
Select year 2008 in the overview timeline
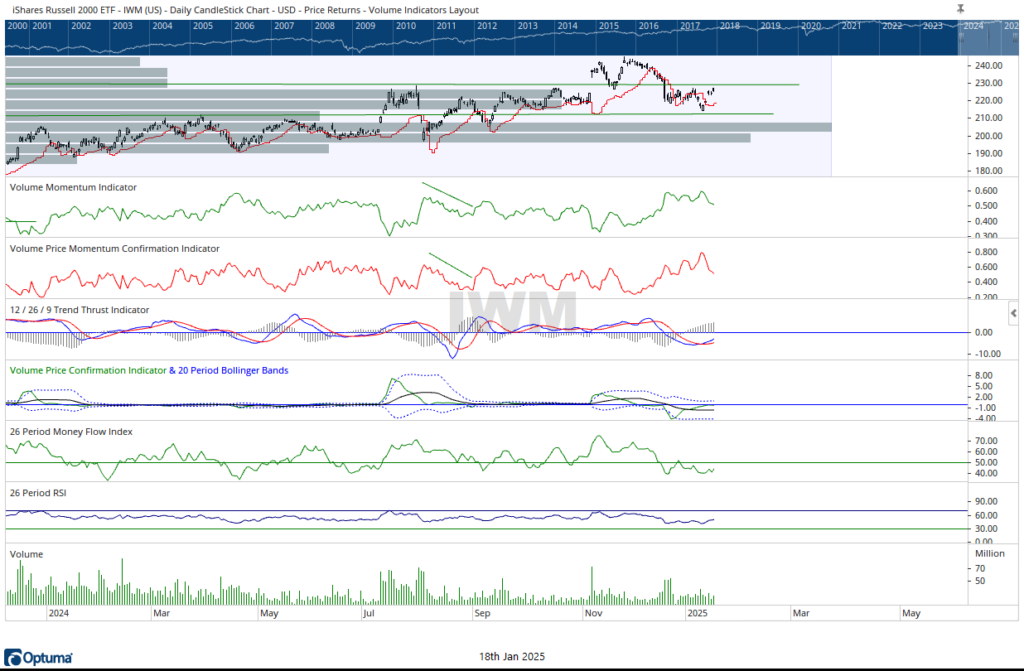click(324, 24)
